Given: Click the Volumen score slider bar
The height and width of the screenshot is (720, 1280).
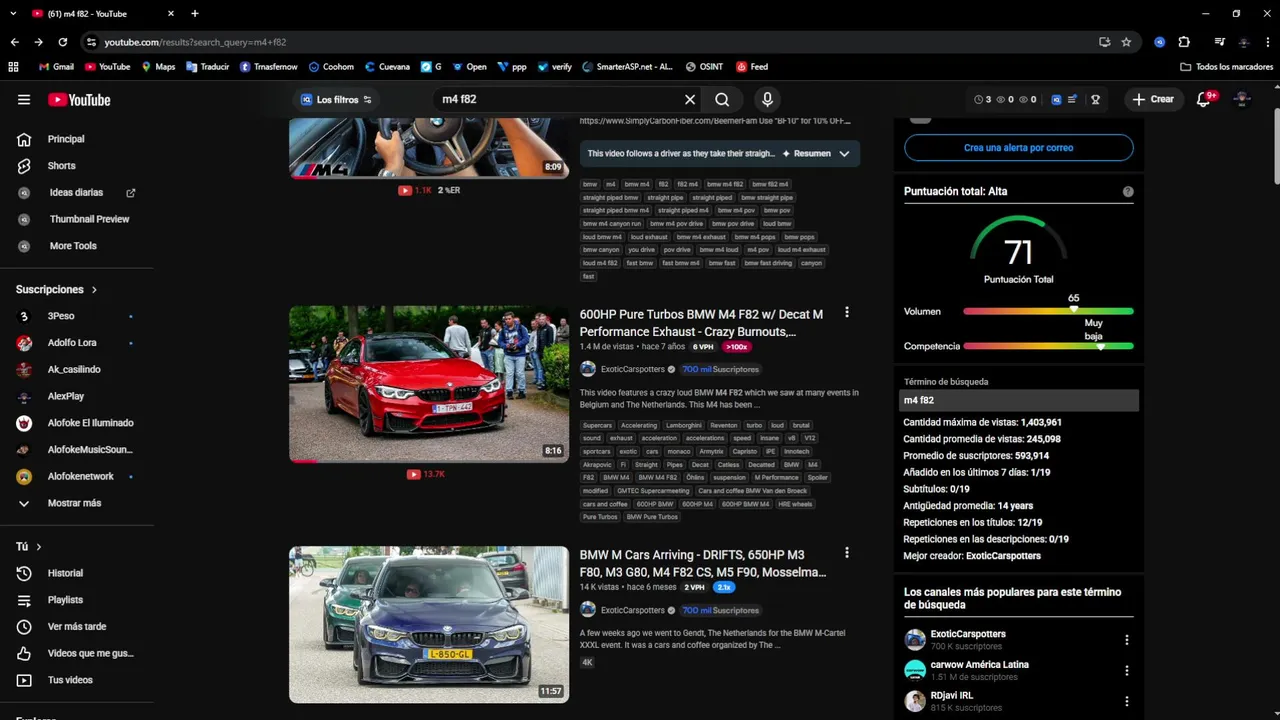Looking at the screenshot, I should click(1048, 311).
